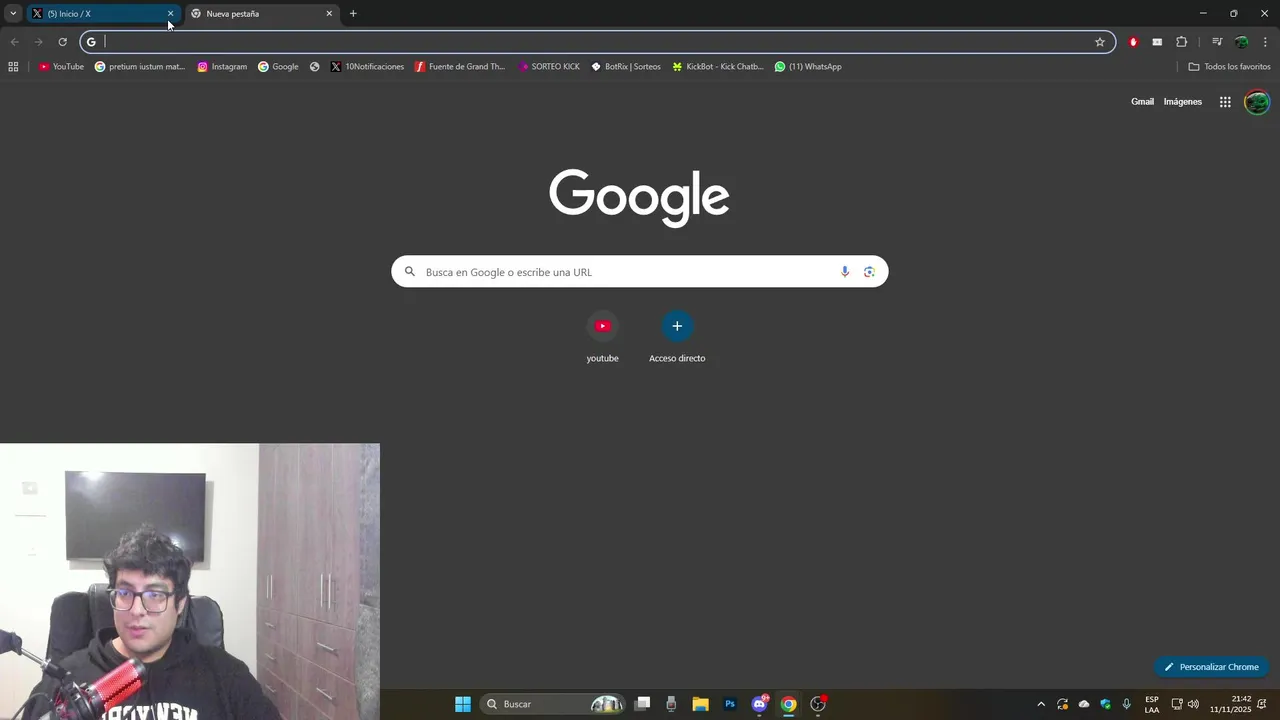Open the Google bookmark
This screenshot has height=720, width=1280.
tap(278, 67)
